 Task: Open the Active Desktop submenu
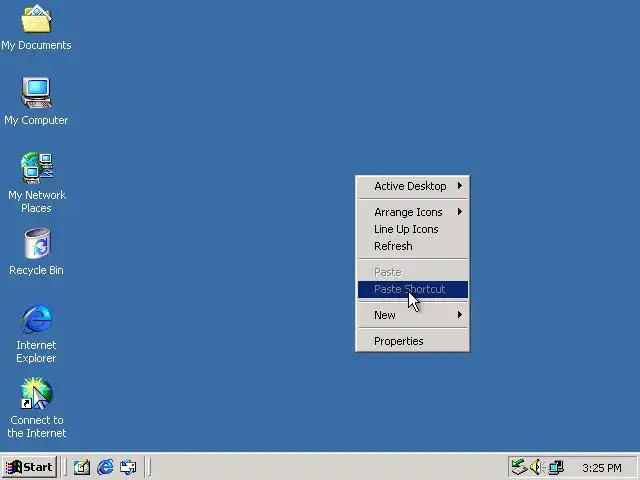(x=413, y=186)
